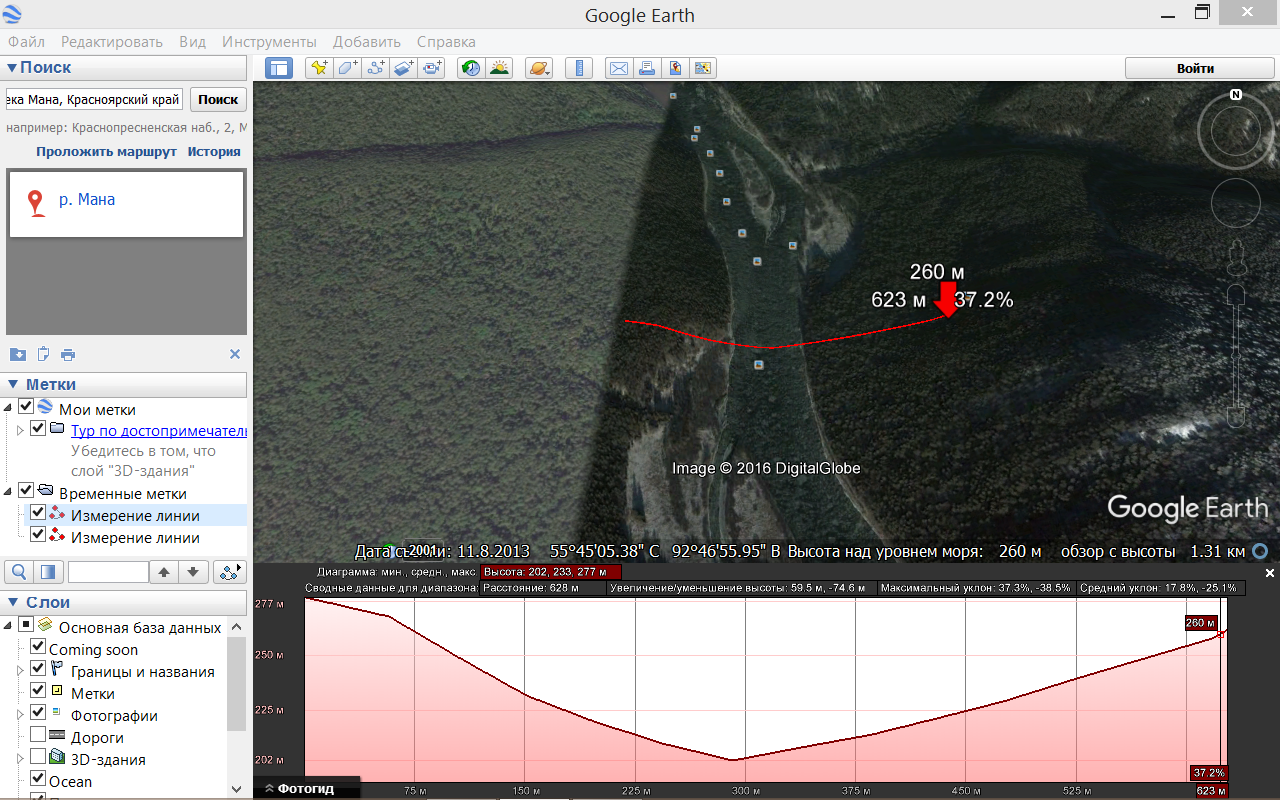Click the email envelope toolbar icon
Screen dimensions: 1280x800
[x=619, y=68]
